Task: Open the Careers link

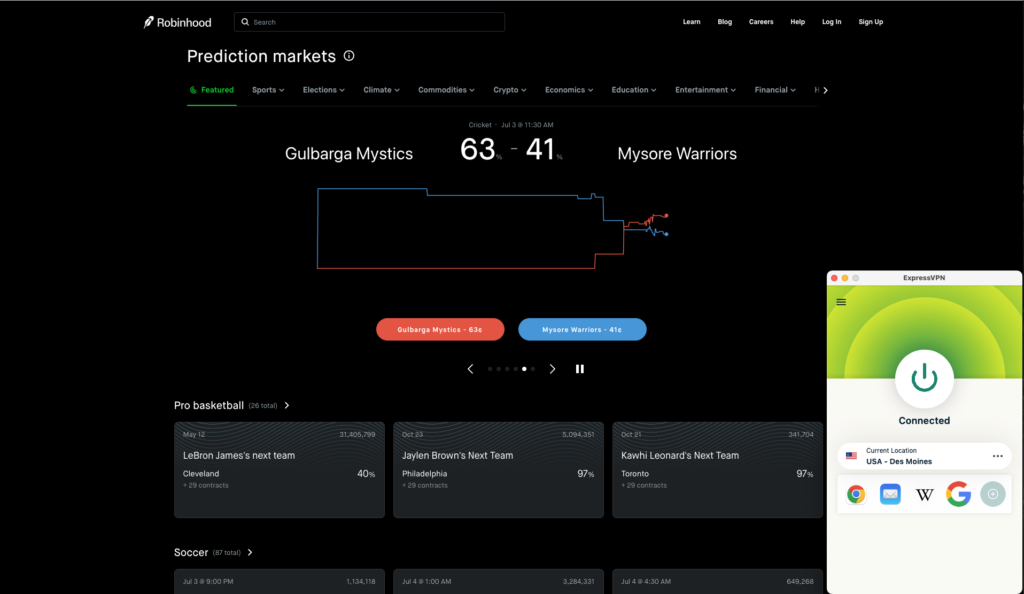Action: coord(761,22)
